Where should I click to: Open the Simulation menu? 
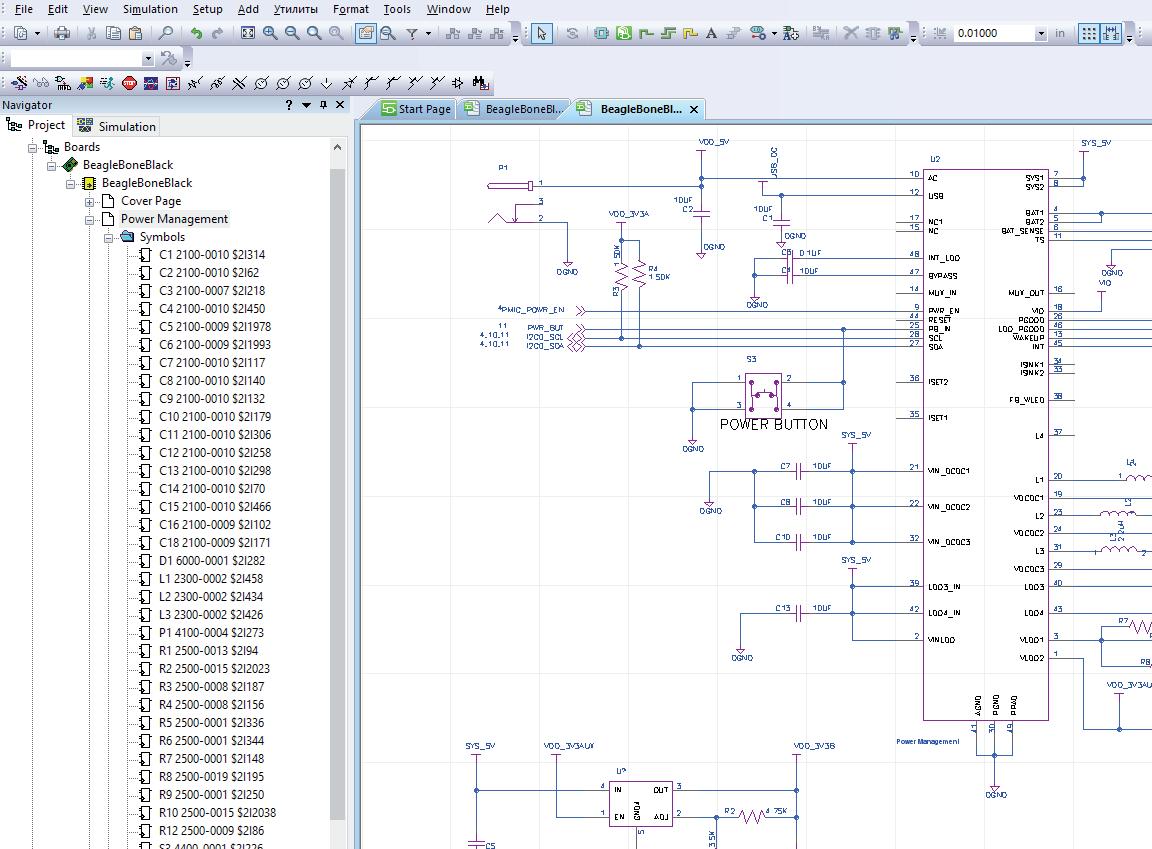pos(150,9)
